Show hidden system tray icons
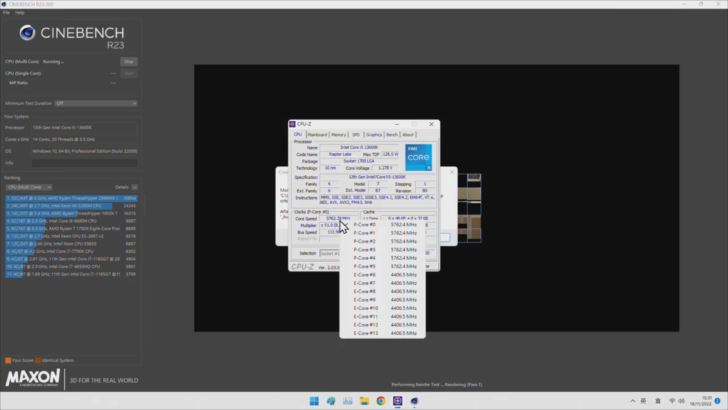Viewport: 728px width, 410px height. (632, 401)
